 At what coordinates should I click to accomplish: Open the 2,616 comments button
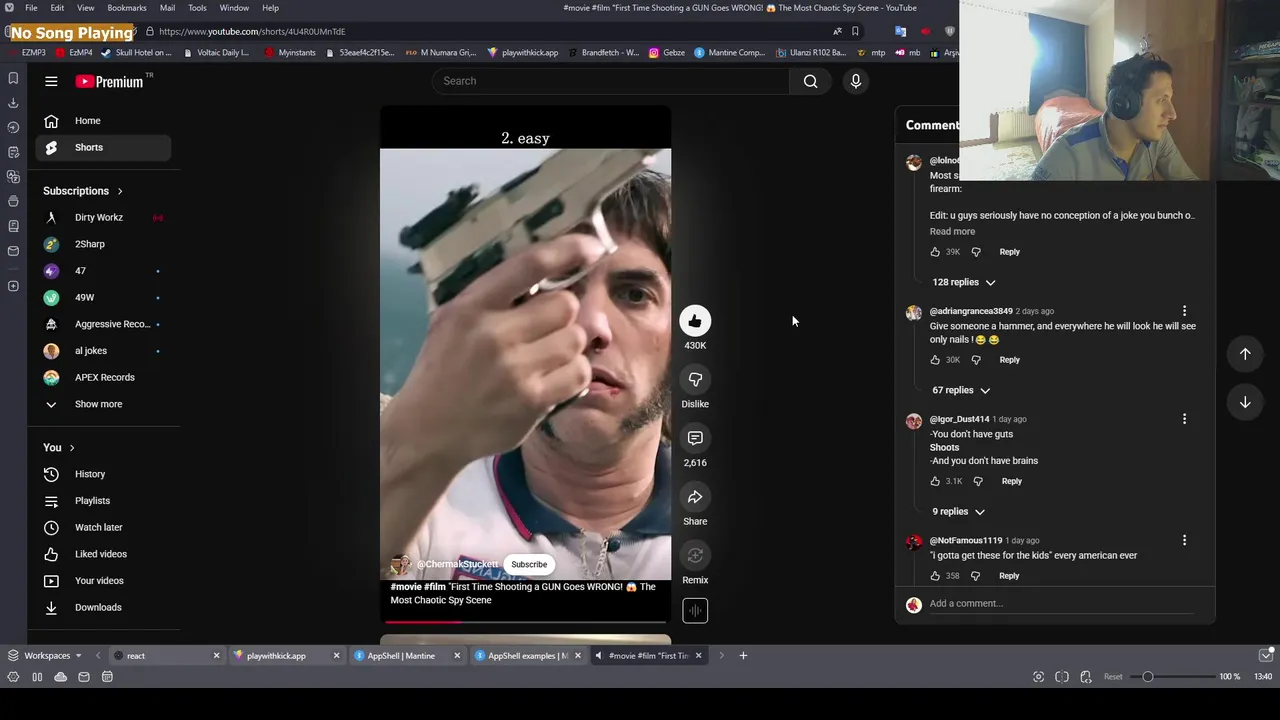[695, 438]
